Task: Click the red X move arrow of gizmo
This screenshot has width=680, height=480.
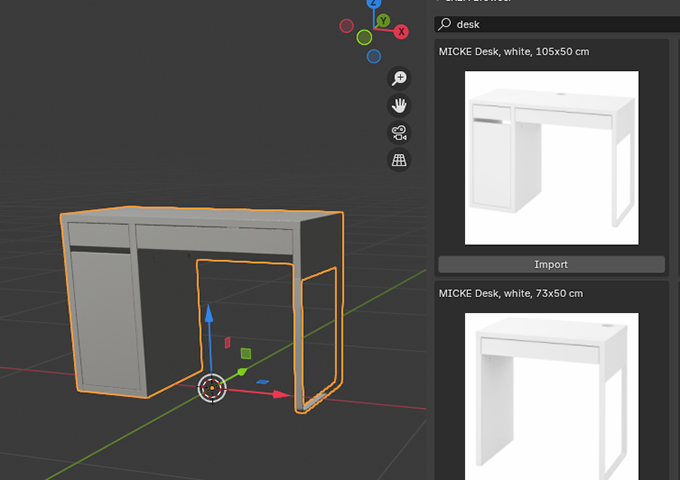Action: pyautogui.click(x=282, y=395)
